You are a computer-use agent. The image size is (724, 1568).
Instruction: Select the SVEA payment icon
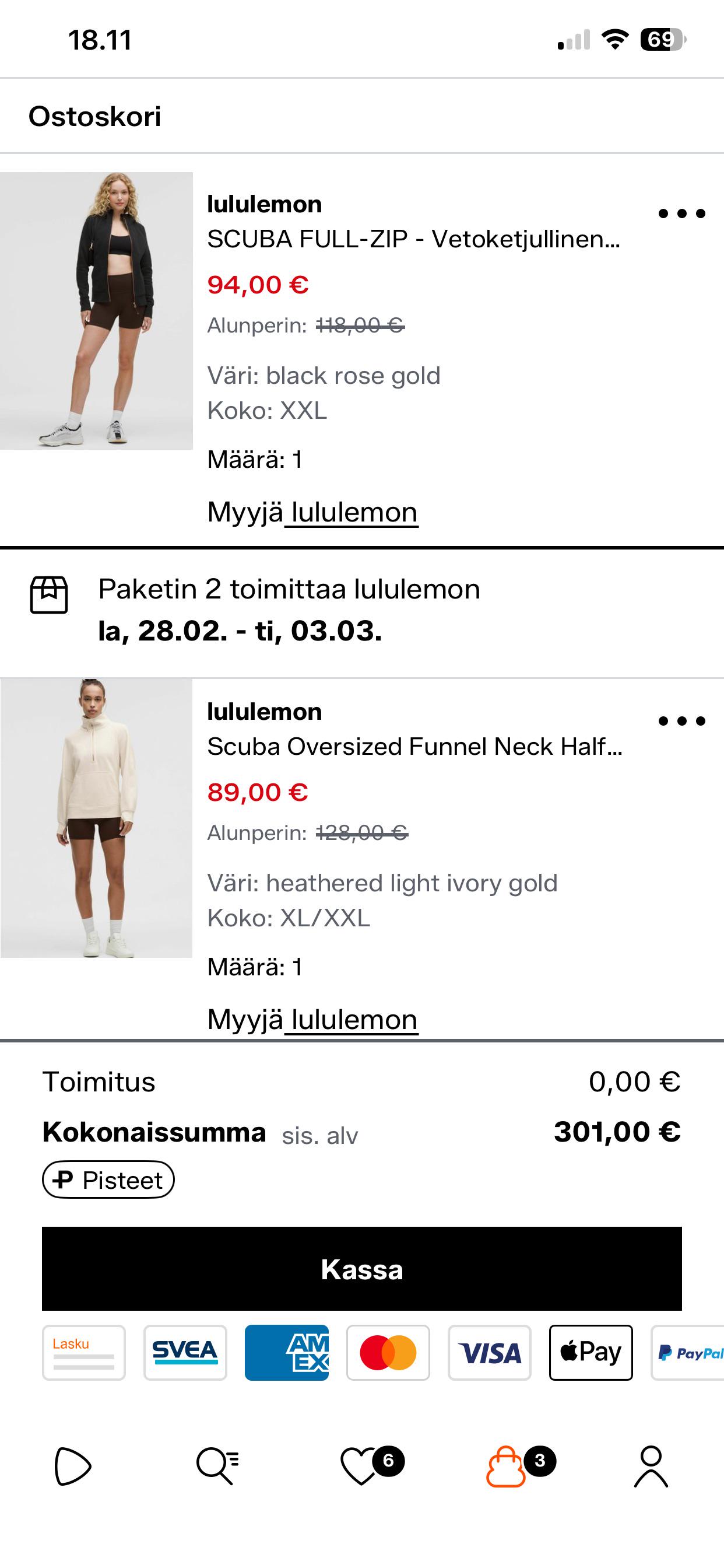pyautogui.click(x=185, y=1353)
